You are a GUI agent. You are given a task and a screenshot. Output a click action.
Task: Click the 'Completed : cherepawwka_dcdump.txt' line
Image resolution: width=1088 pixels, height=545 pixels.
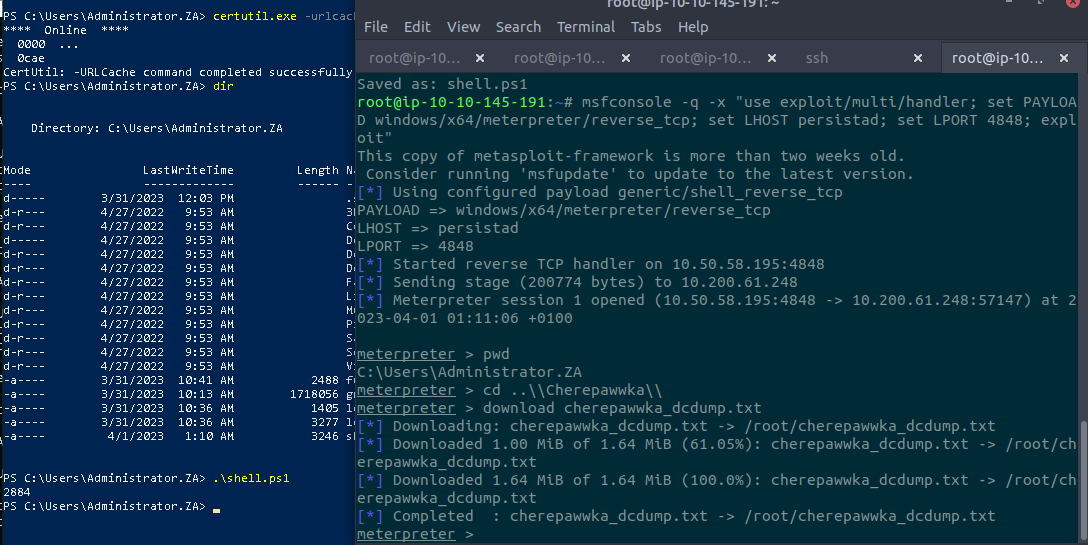click(676, 516)
